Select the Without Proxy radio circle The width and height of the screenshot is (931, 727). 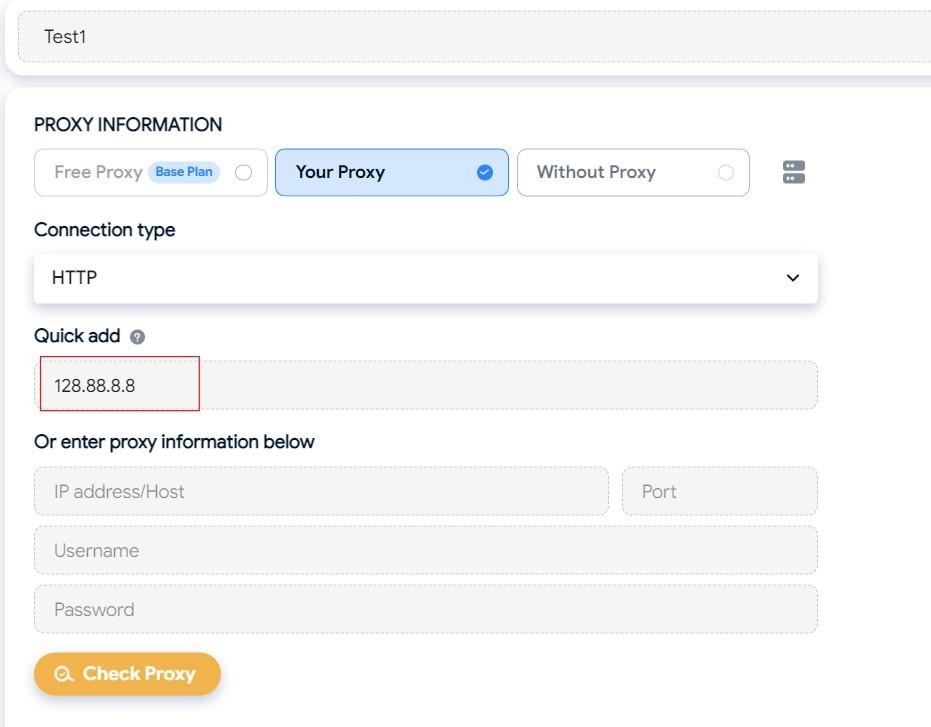point(726,172)
